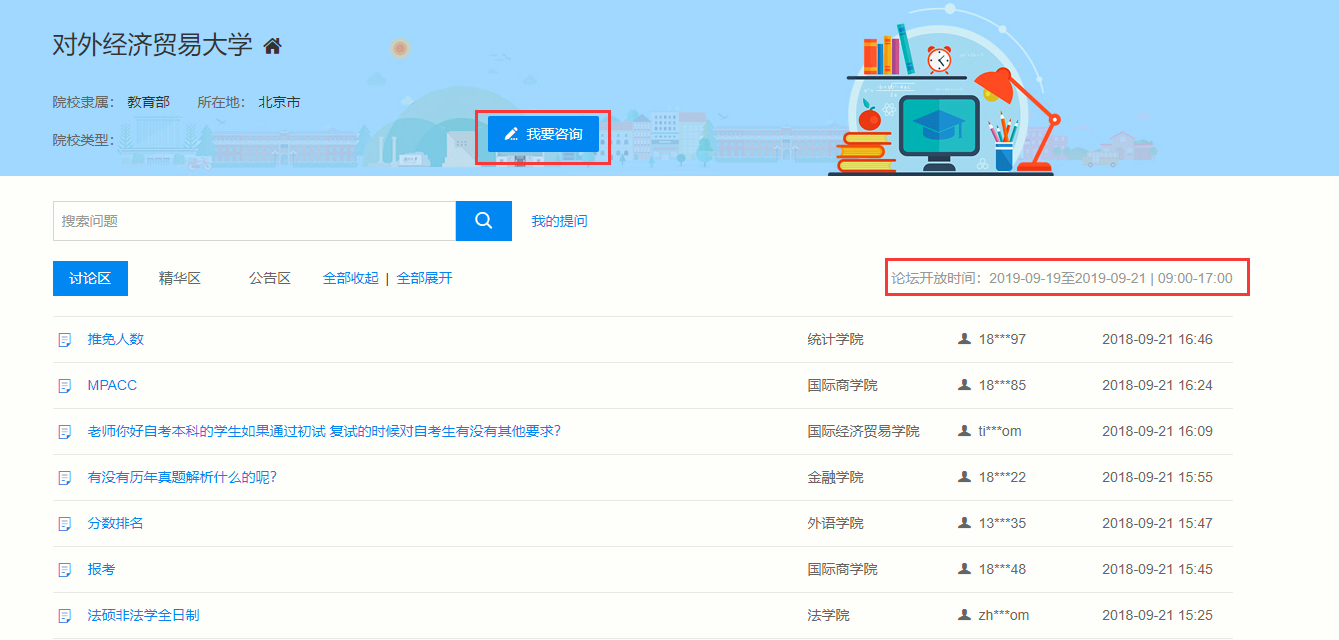Click the 我要咨询 button

click(543, 134)
